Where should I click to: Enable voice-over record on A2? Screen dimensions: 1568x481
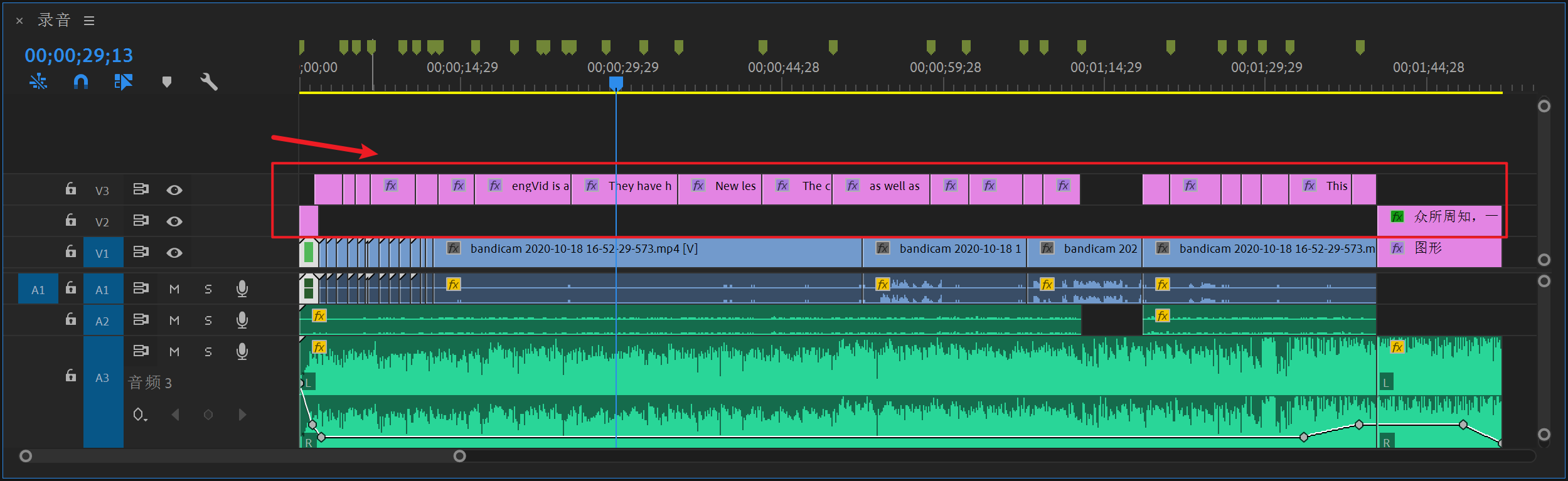coord(242,320)
